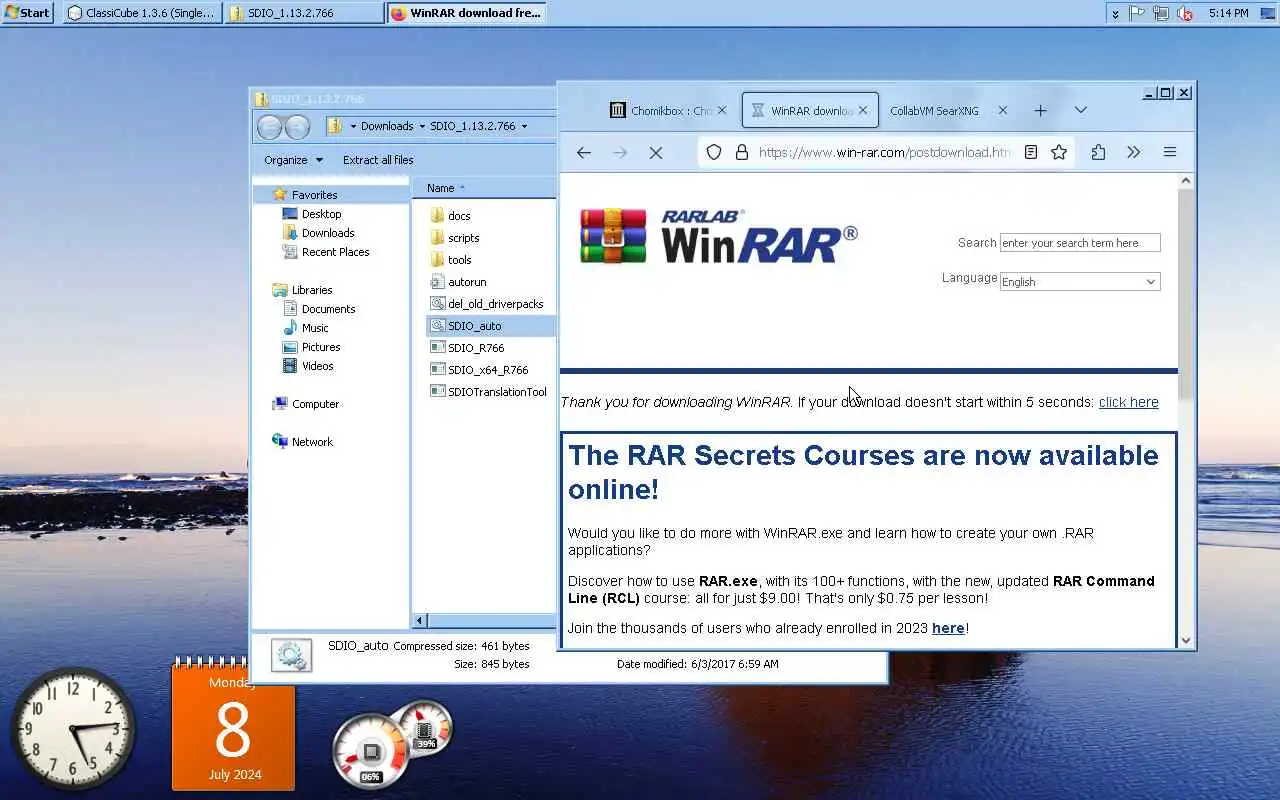Close the Chomikbox tab
This screenshot has height=800, width=1280.
tap(722, 111)
